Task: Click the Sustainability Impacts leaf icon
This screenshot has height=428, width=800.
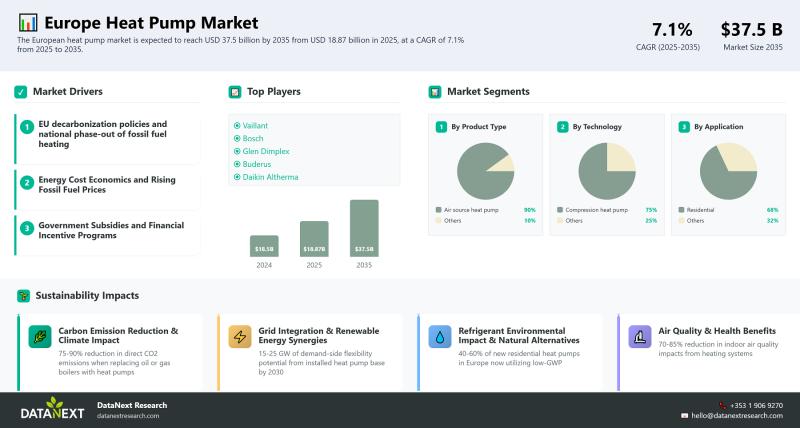Action: click(22, 296)
